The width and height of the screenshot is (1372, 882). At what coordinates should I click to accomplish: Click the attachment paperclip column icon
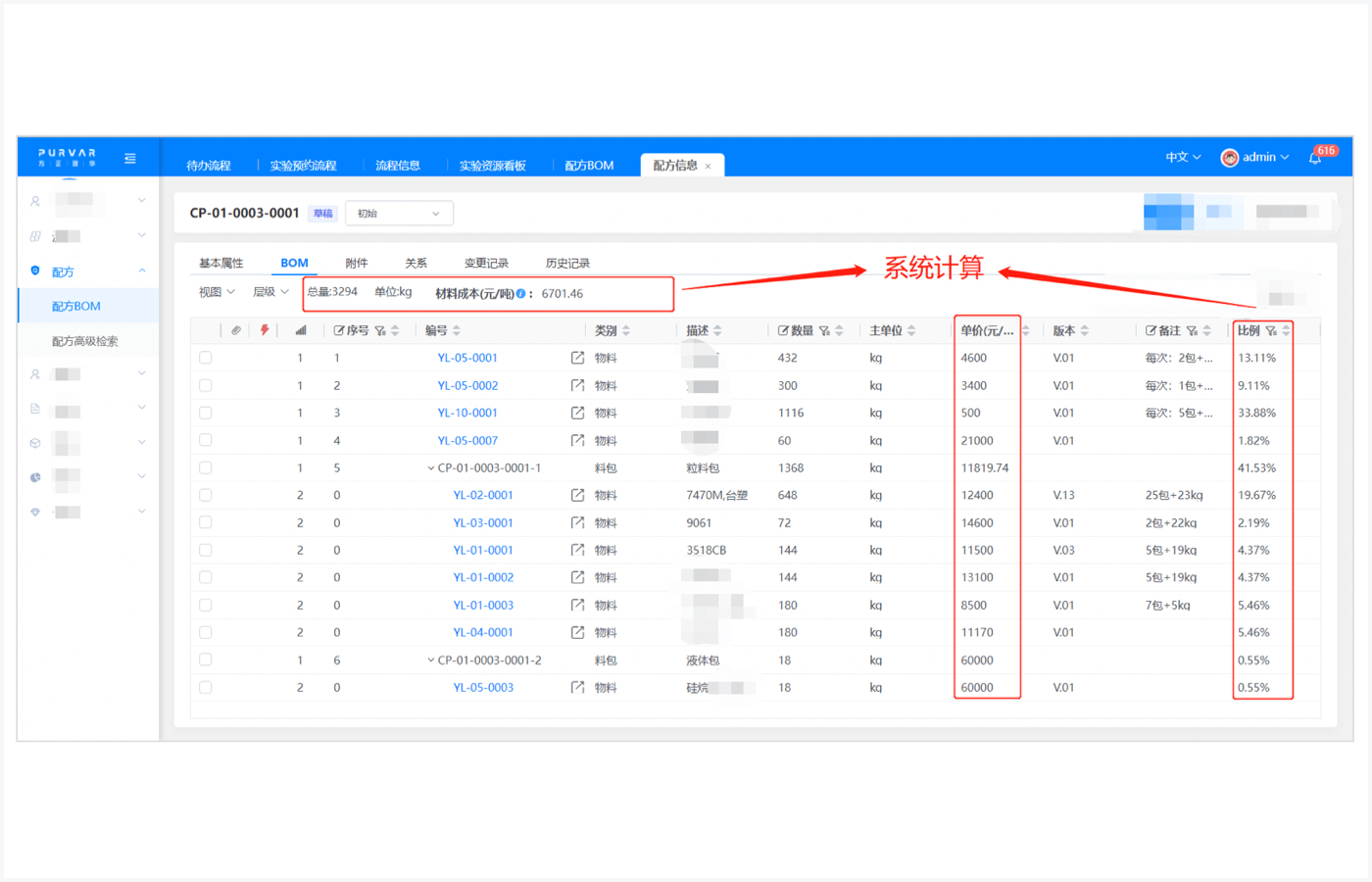(236, 330)
